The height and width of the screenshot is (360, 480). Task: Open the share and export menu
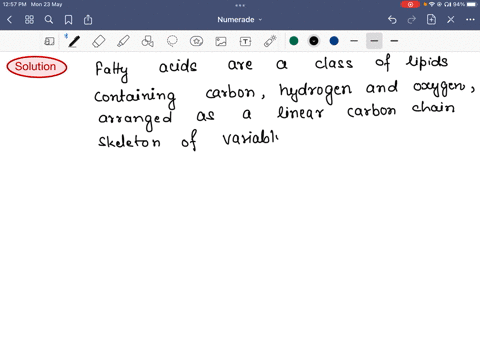coord(88,20)
